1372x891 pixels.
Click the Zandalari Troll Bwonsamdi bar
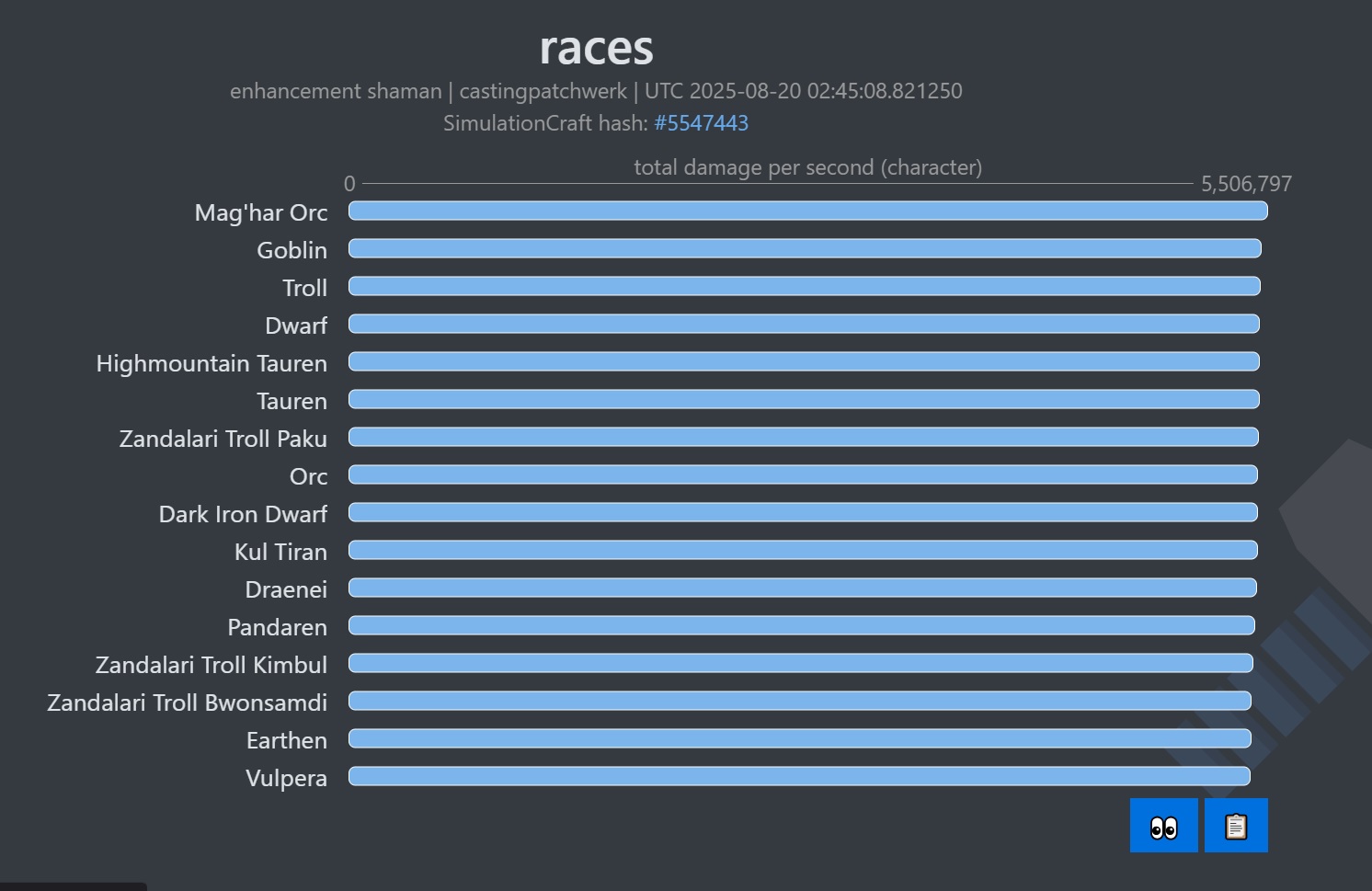point(800,702)
